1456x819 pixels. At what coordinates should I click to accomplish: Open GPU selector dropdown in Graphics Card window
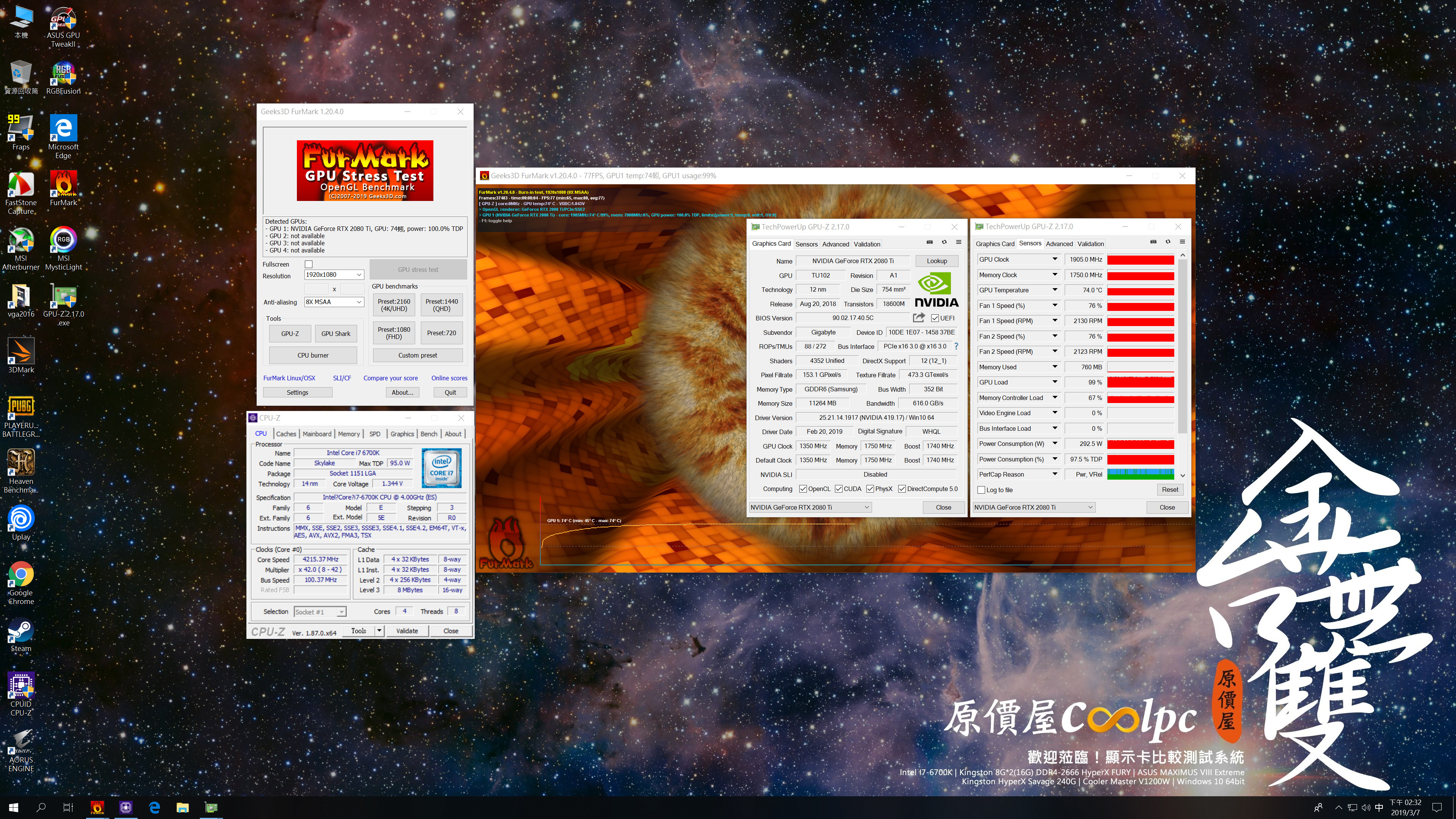pos(810,507)
